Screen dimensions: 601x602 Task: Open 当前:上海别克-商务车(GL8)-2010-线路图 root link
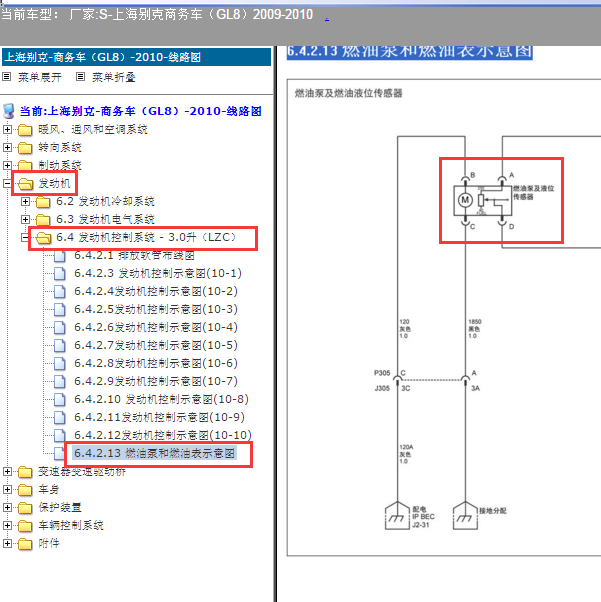coord(141,111)
